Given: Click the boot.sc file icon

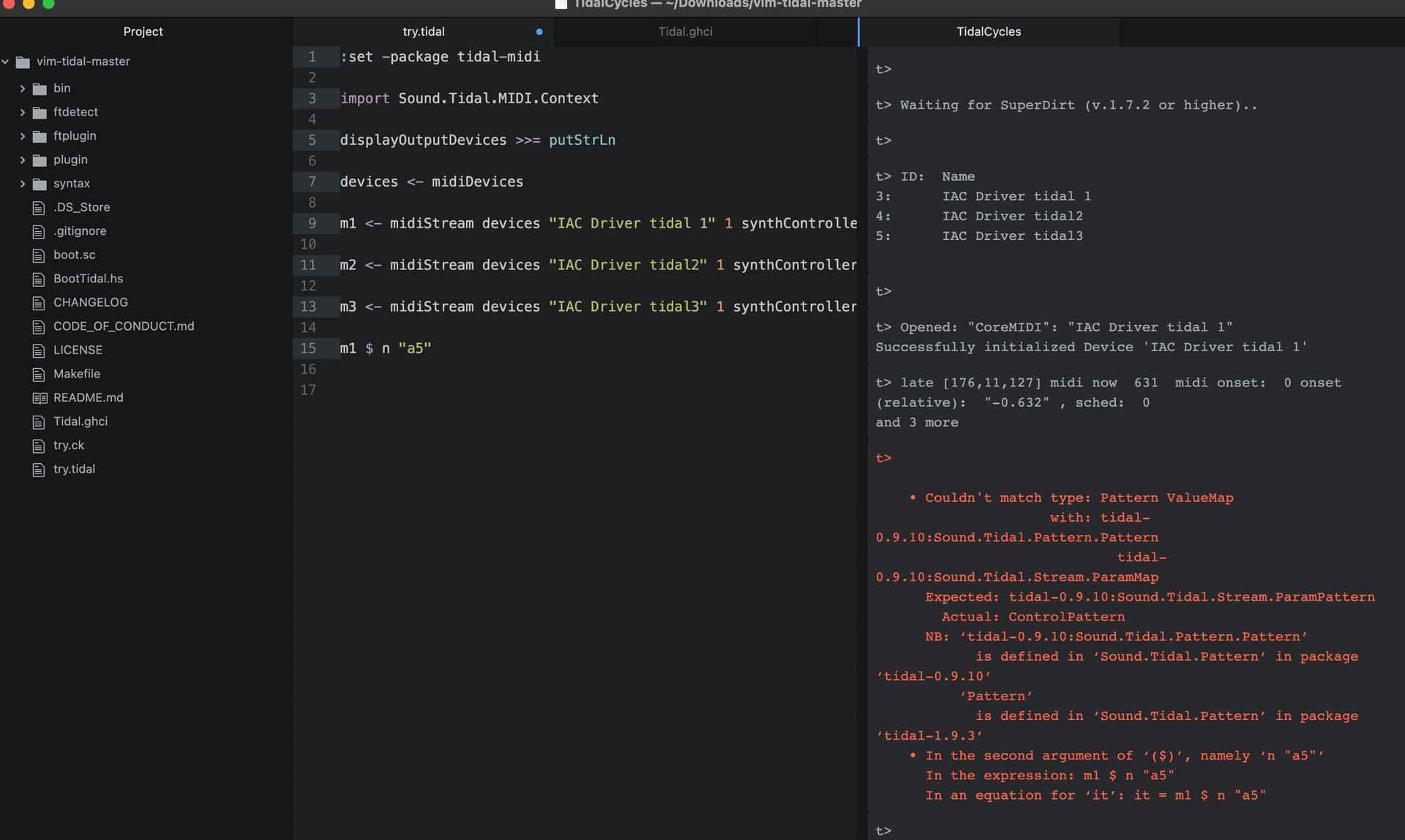Looking at the screenshot, I should pos(40,255).
